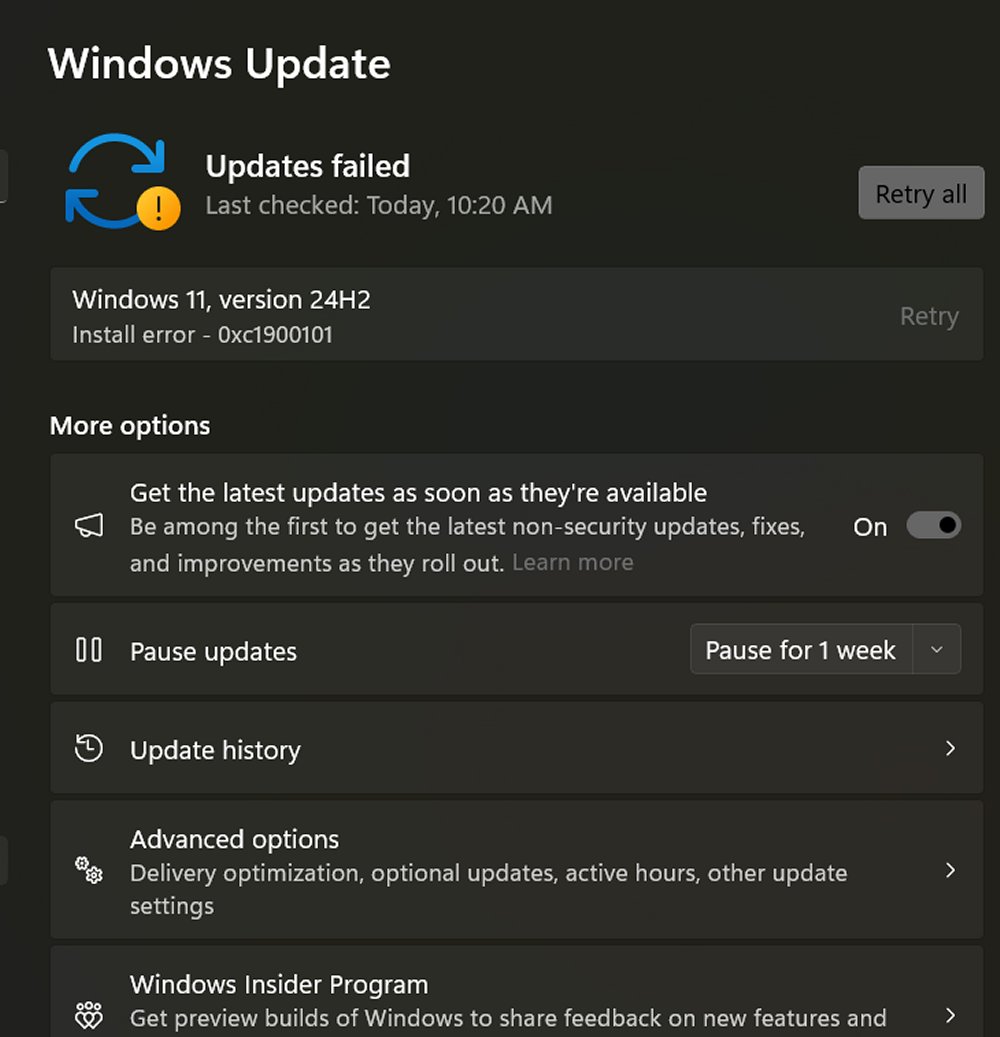Click the Advanced options gears icon
Image resolution: width=1000 pixels, height=1037 pixels.
[x=89, y=871]
